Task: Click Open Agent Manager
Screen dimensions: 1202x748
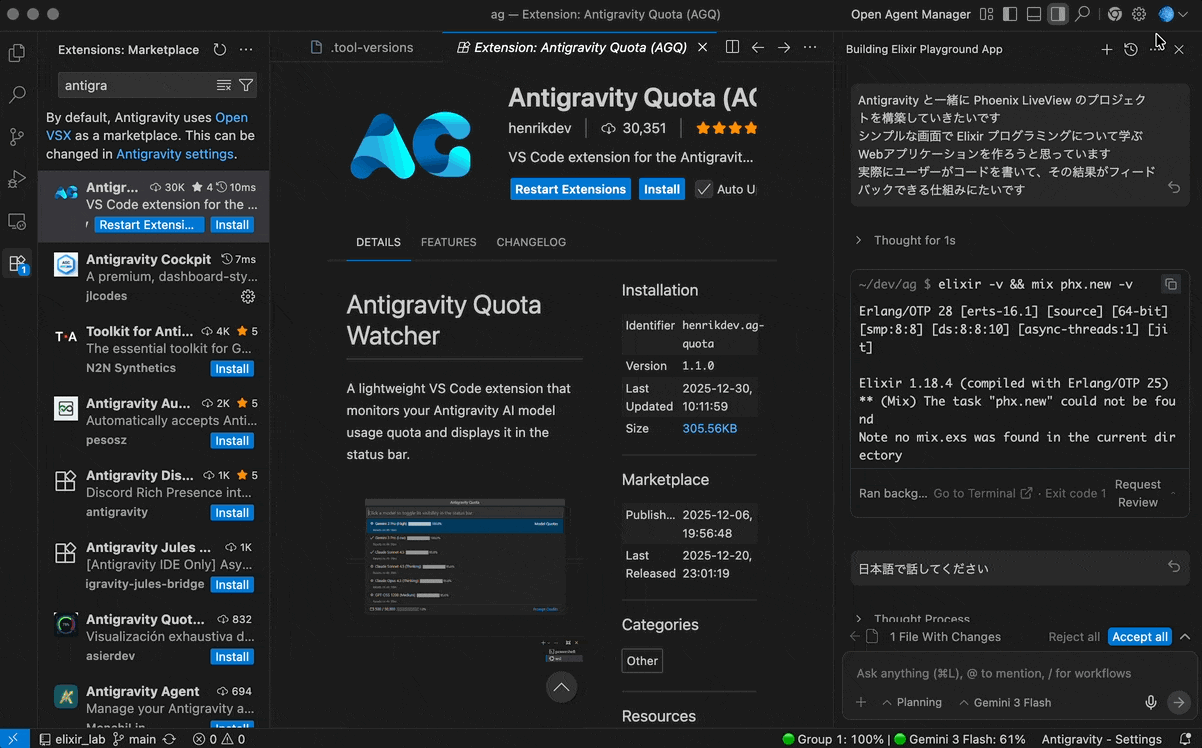Action: point(911,14)
